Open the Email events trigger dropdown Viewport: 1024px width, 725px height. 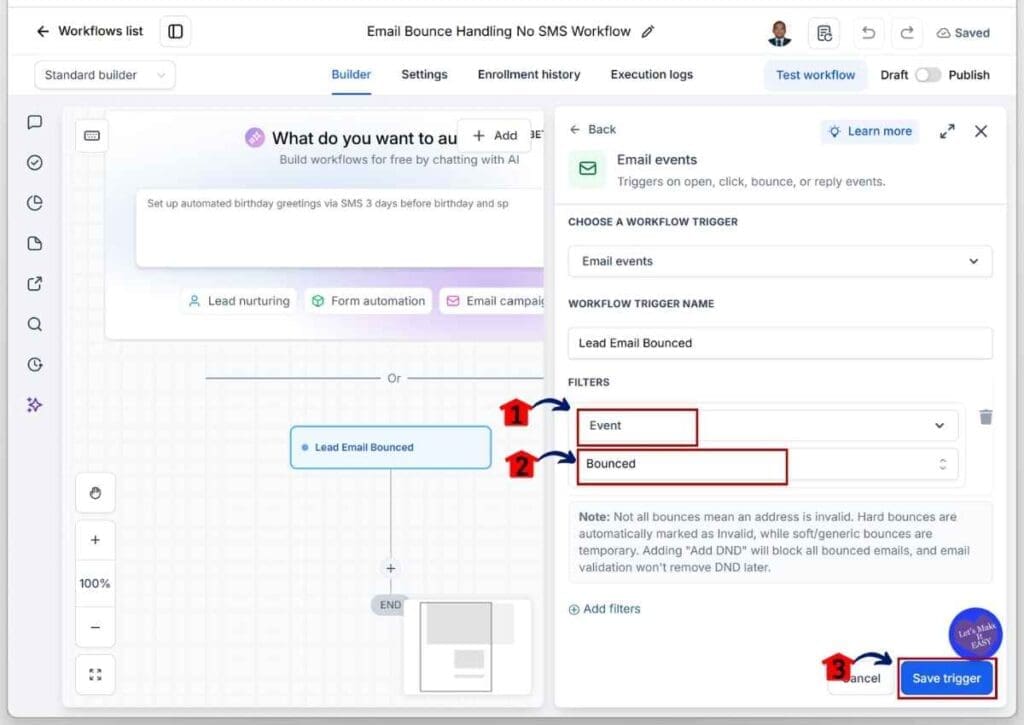780,261
